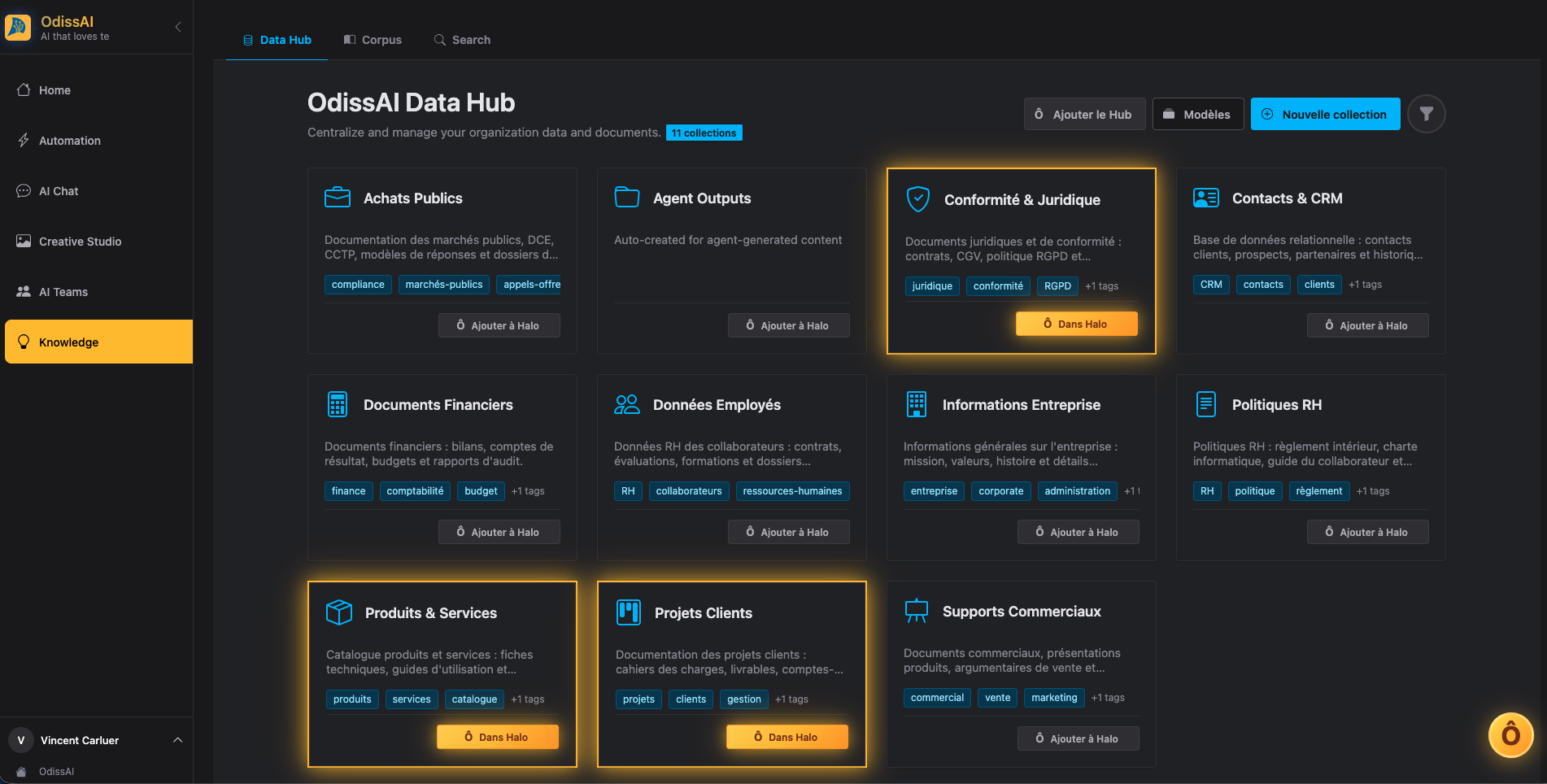This screenshot has height=784, width=1547.
Task: Select the marchés-publics tag
Action: (x=444, y=285)
